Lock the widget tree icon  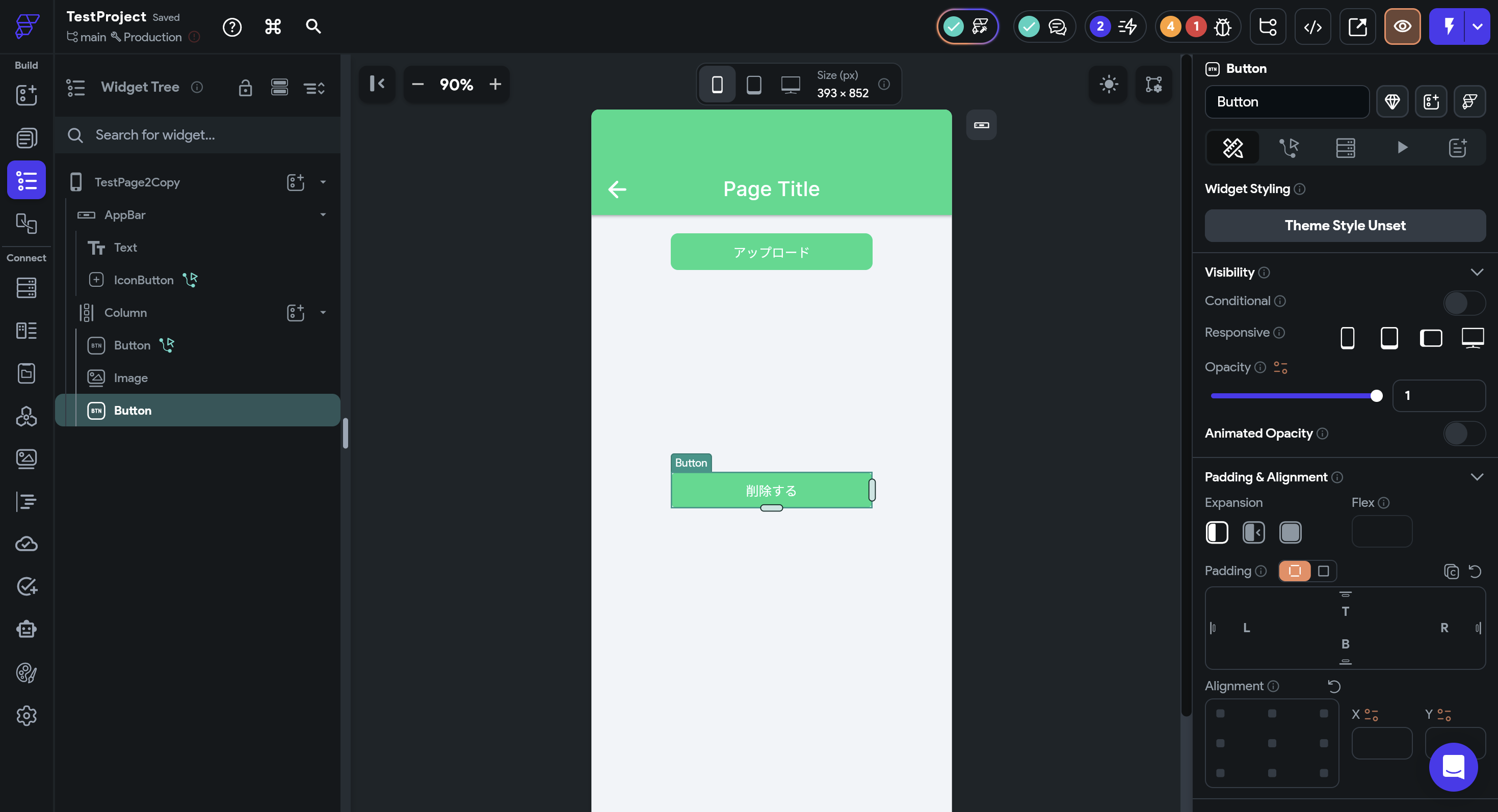pos(245,88)
